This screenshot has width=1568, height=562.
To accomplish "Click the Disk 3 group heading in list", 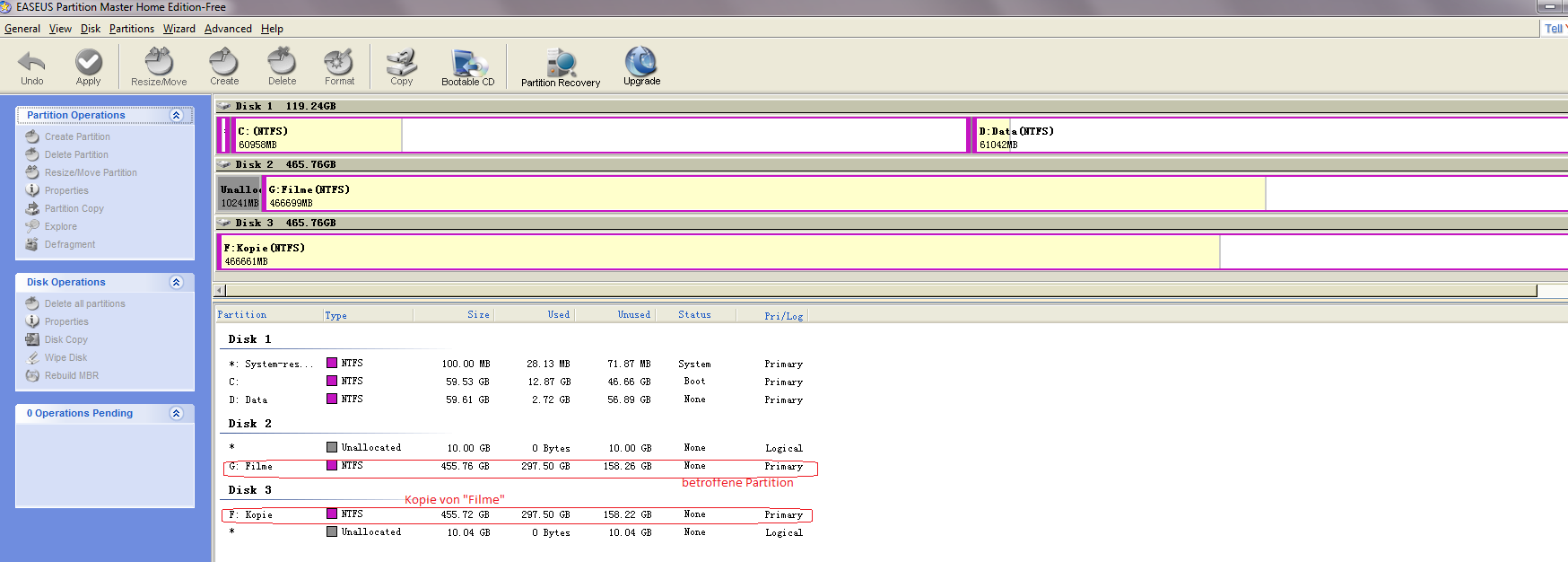I will point(249,490).
